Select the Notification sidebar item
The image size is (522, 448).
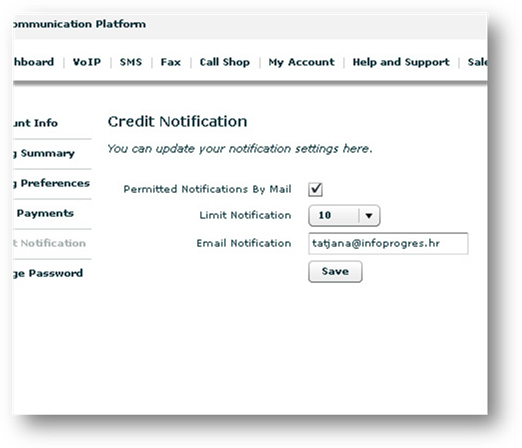pos(49,243)
